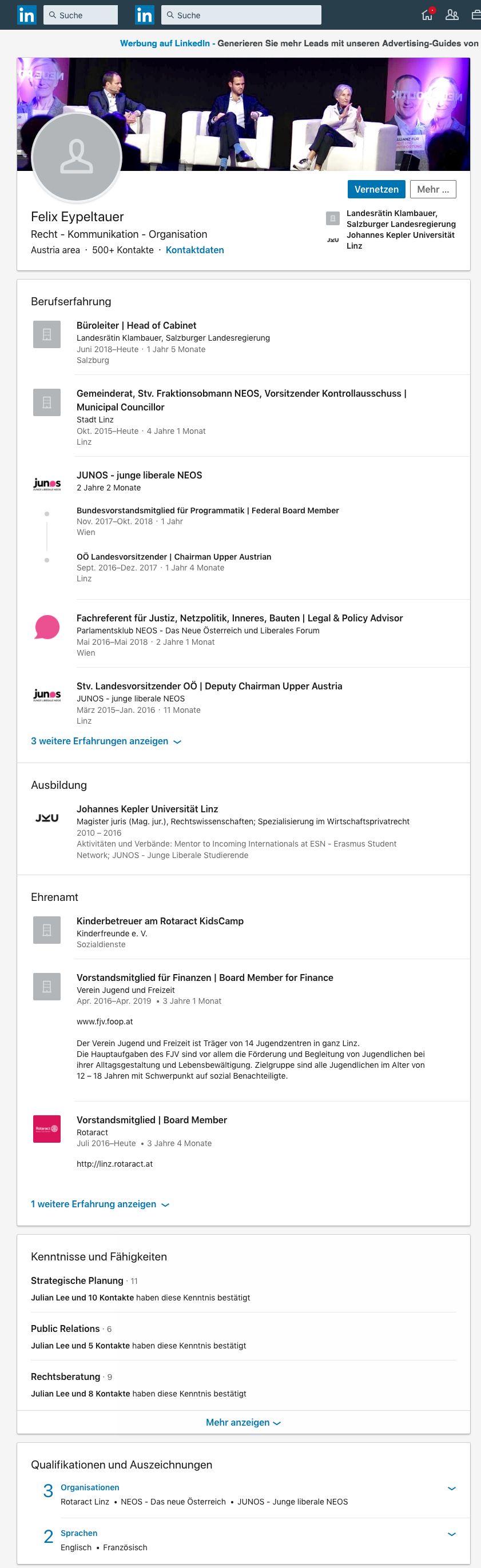Click the wide Suche search field
Image resolution: width=481 pixels, height=1568 pixels.
point(241,15)
